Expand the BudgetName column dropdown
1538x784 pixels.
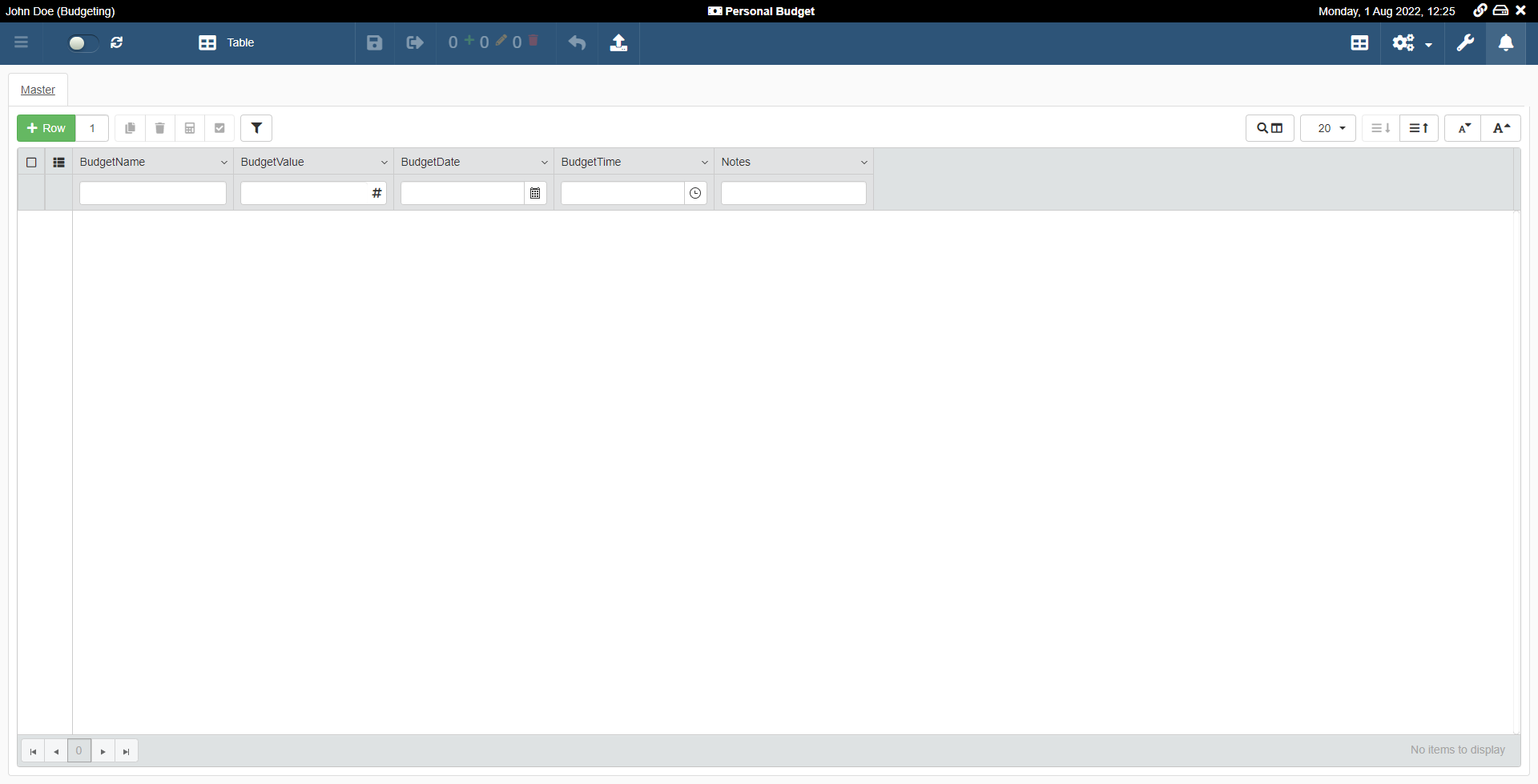click(223, 163)
